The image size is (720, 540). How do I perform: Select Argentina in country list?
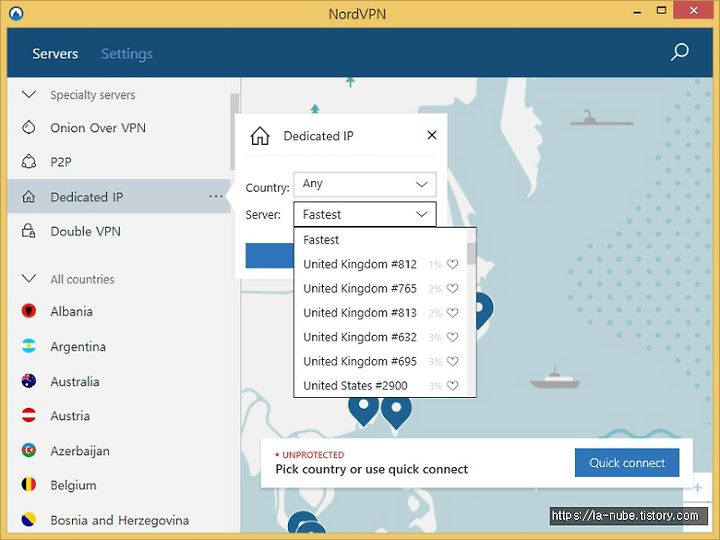tap(78, 347)
